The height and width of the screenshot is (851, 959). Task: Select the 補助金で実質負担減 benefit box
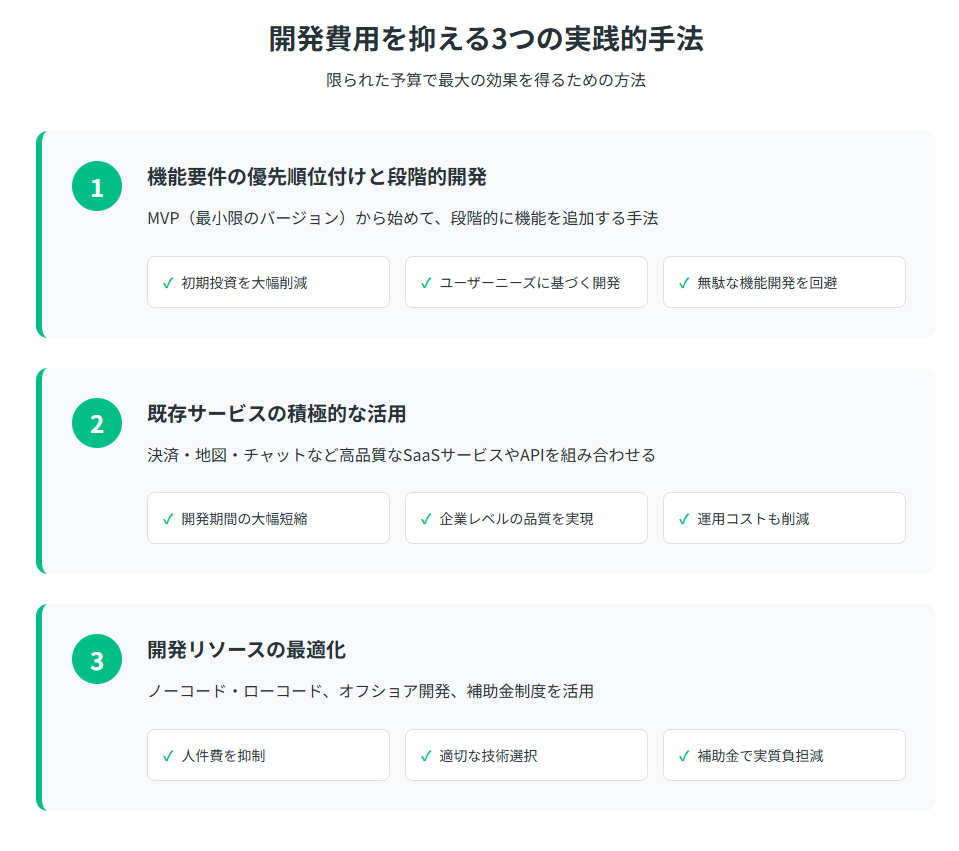coord(784,755)
